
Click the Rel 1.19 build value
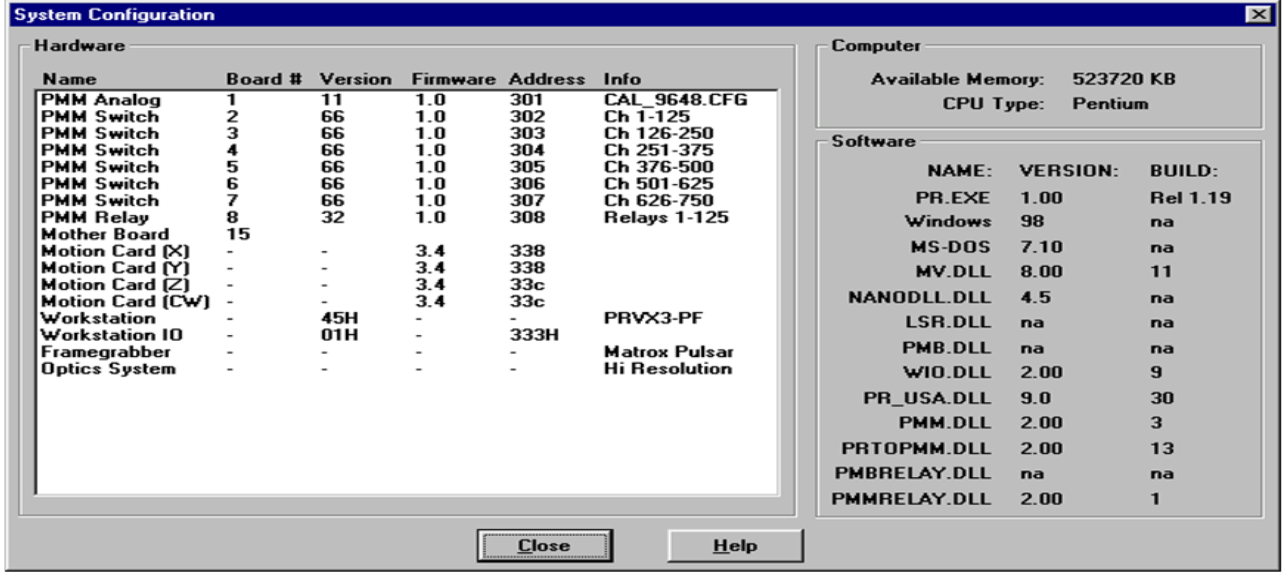1191,198
